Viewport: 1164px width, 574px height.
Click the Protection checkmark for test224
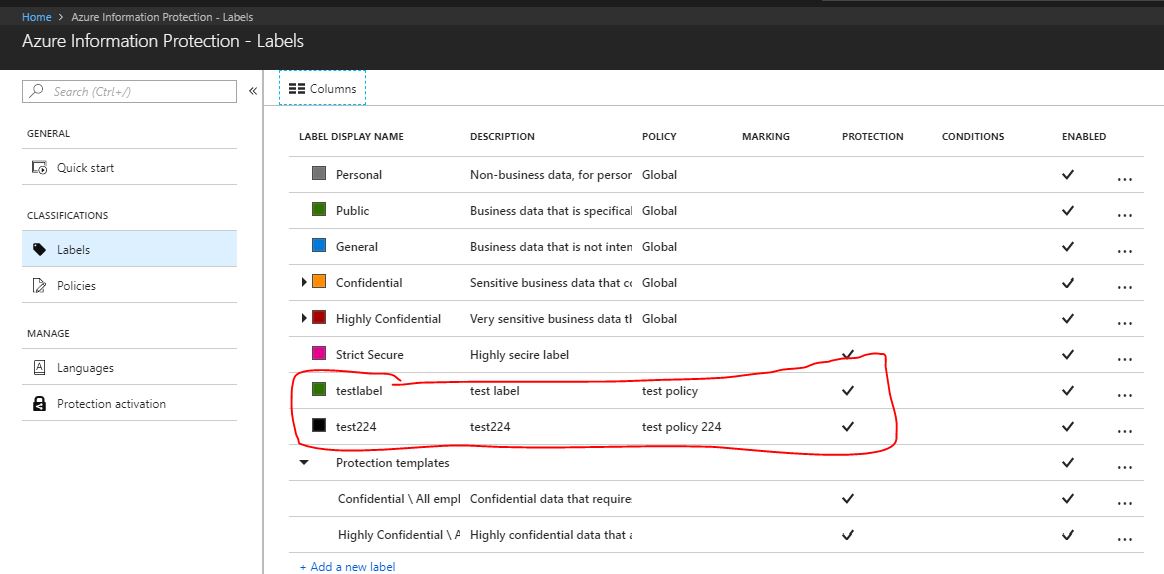(848, 426)
